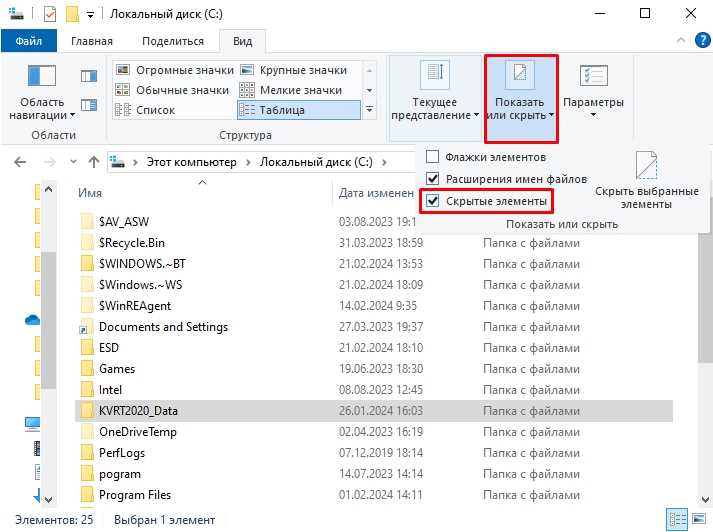This screenshot has height=532, width=713.
Task: Open the Показать или скрыть dropdown
Action: click(x=521, y=98)
